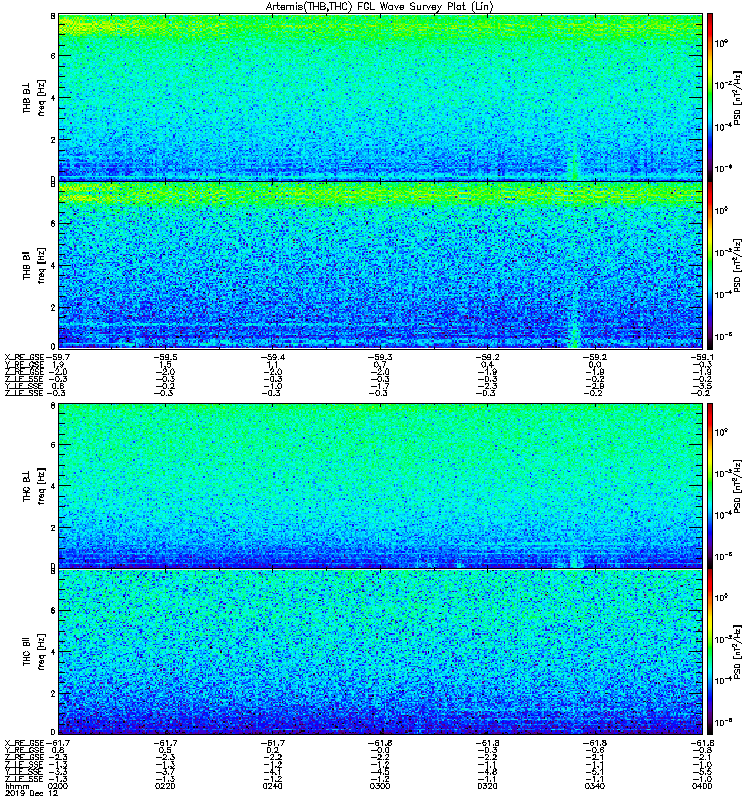Click the light burst near 0 Hz in the THC B⊥ spectrogram
The width and height of the screenshot is (750, 800).
(576, 561)
